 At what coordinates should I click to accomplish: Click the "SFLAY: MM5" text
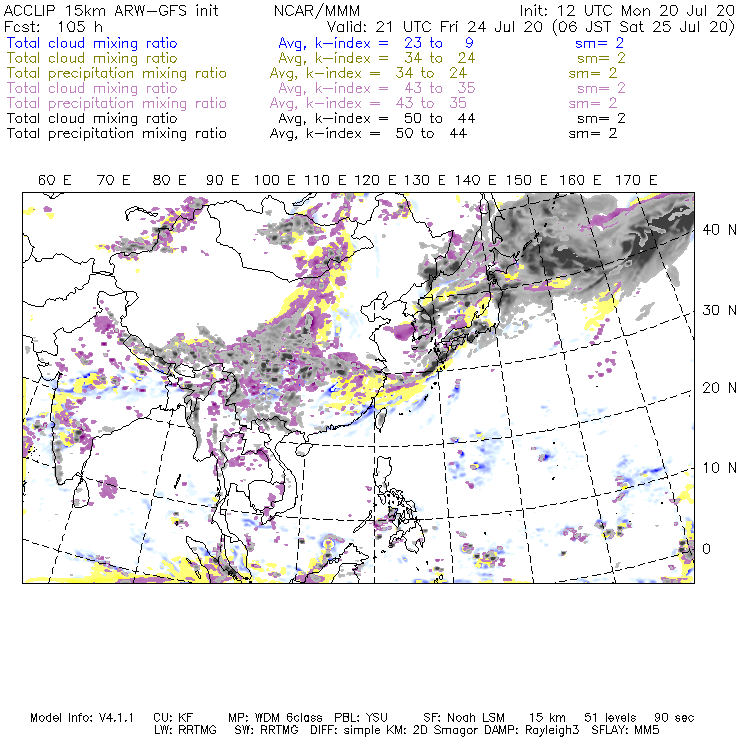point(625,730)
